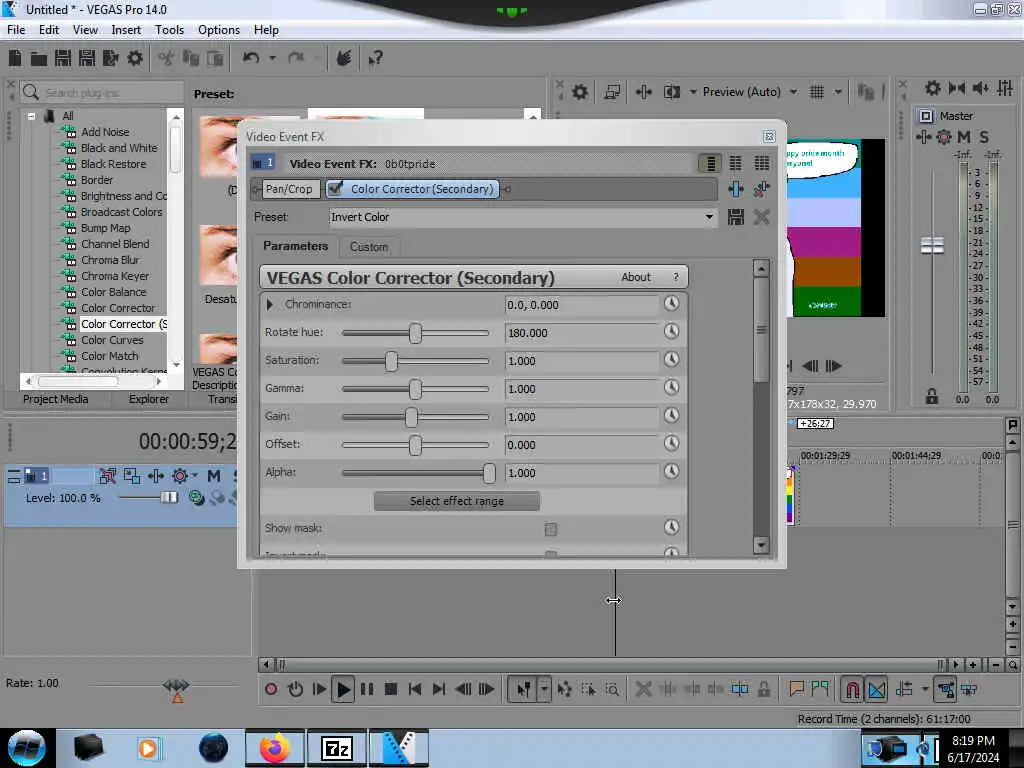The height and width of the screenshot is (768, 1024).
Task: Delete preset X icon in Video Event FX
Action: coord(761,217)
